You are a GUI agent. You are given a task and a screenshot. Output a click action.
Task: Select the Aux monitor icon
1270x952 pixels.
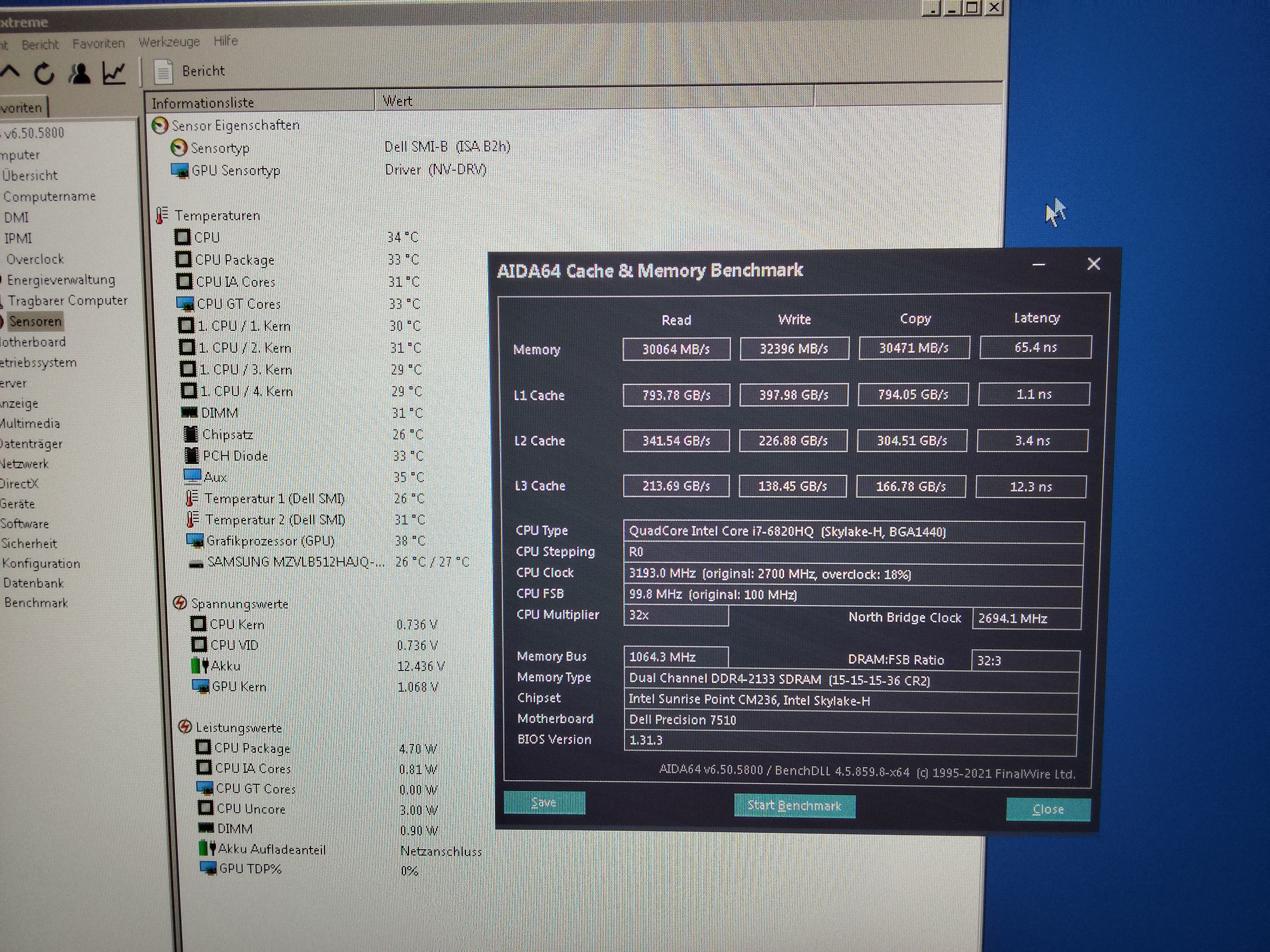pos(192,476)
